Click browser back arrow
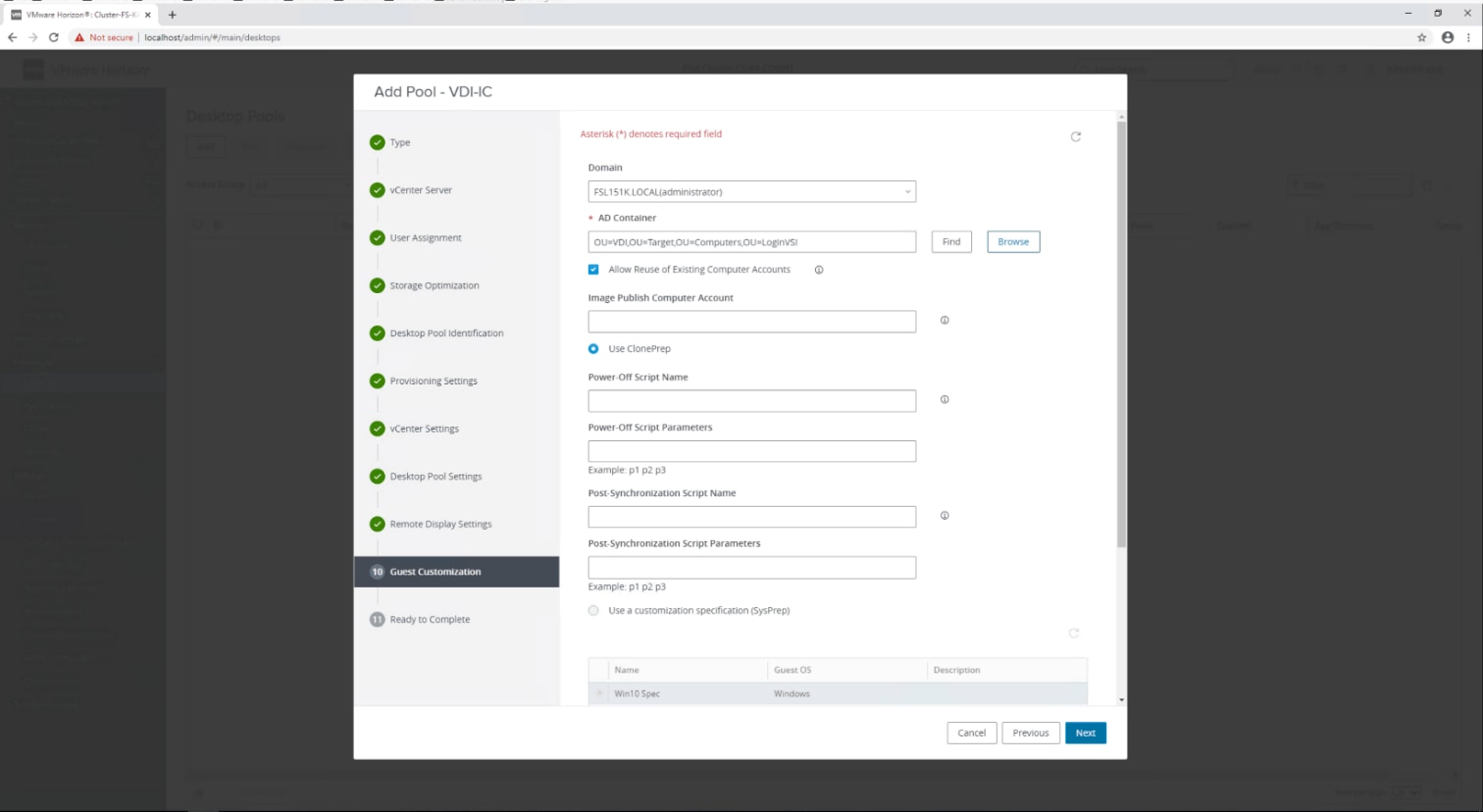Image resolution: width=1483 pixels, height=812 pixels. coord(13,37)
